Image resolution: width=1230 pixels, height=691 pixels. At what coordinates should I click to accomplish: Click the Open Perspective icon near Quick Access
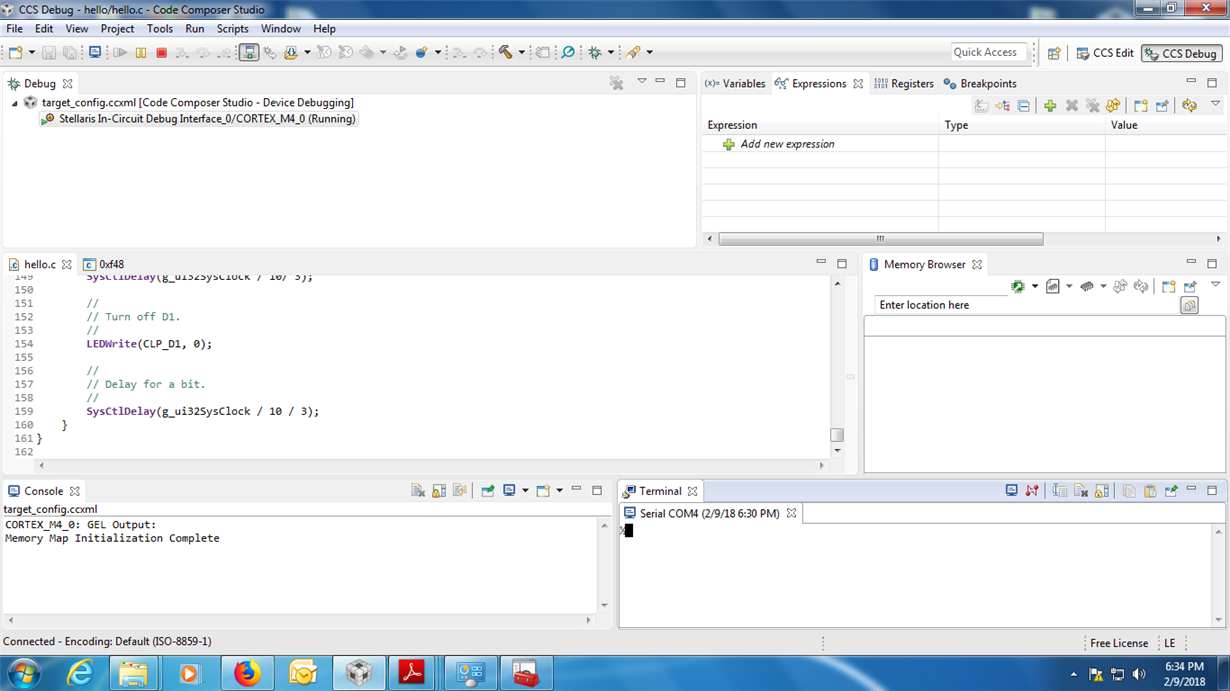pos(1054,53)
